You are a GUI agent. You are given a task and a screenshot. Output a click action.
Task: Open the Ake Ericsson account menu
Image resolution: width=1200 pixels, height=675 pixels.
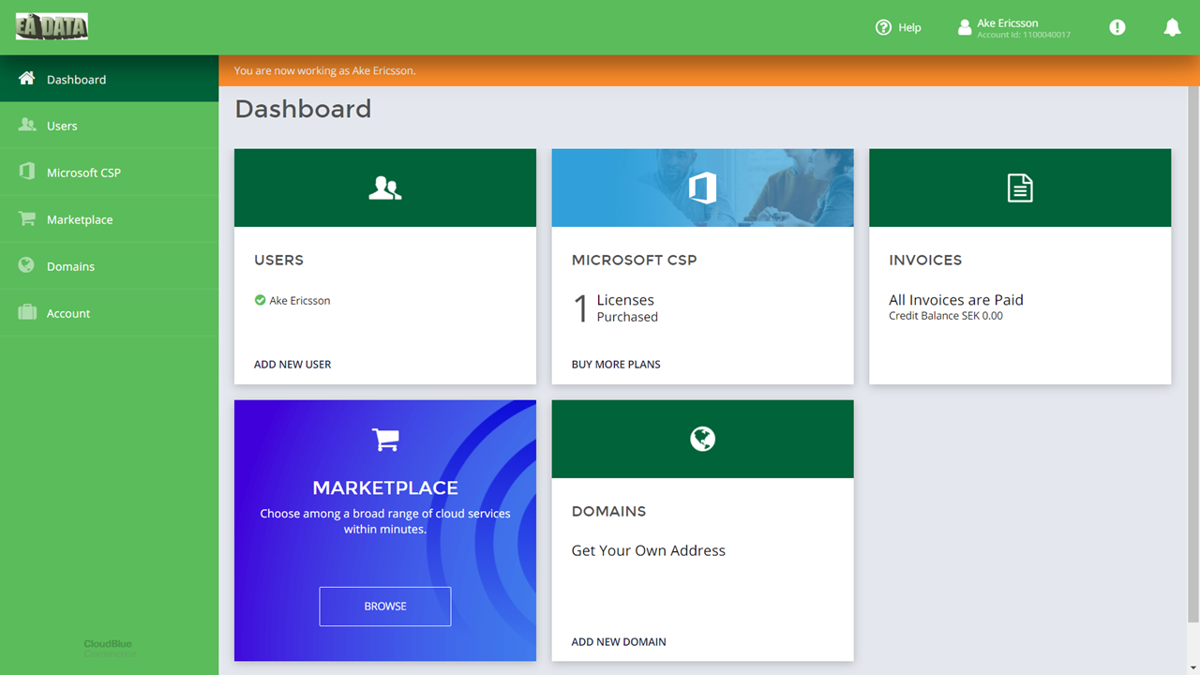pyautogui.click(x=1014, y=28)
